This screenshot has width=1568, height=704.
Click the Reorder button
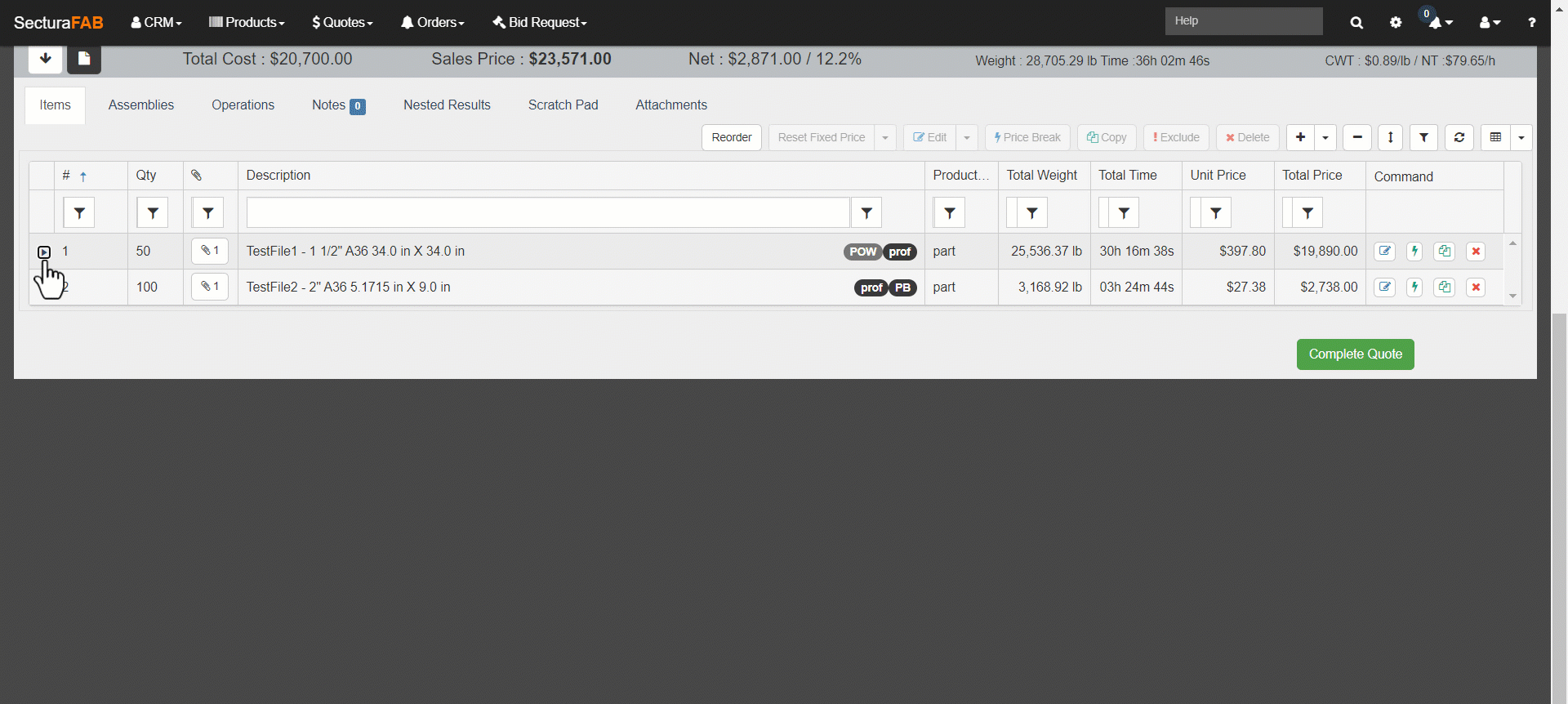pos(731,137)
